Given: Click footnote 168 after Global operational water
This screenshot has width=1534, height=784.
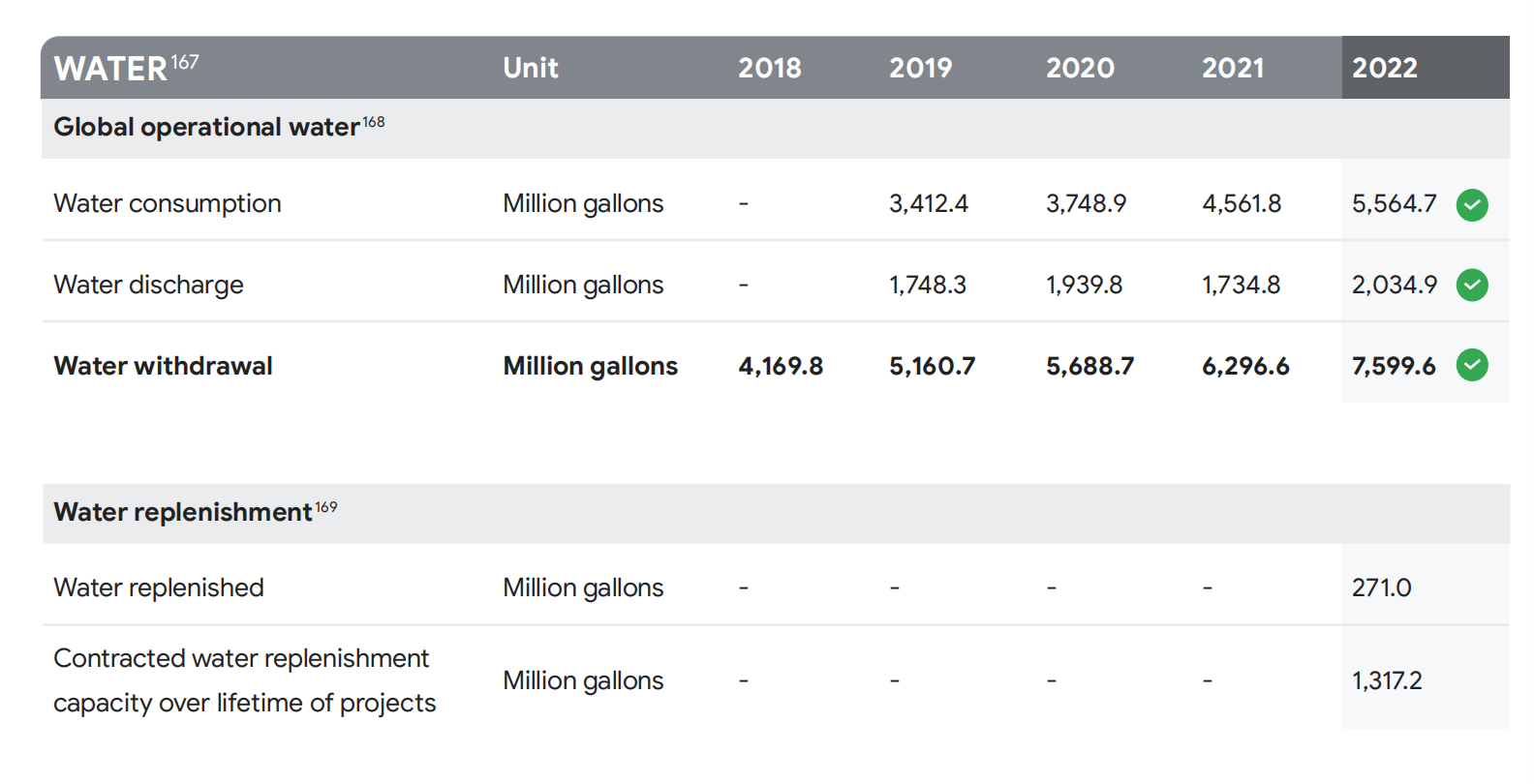Looking at the screenshot, I should (374, 122).
